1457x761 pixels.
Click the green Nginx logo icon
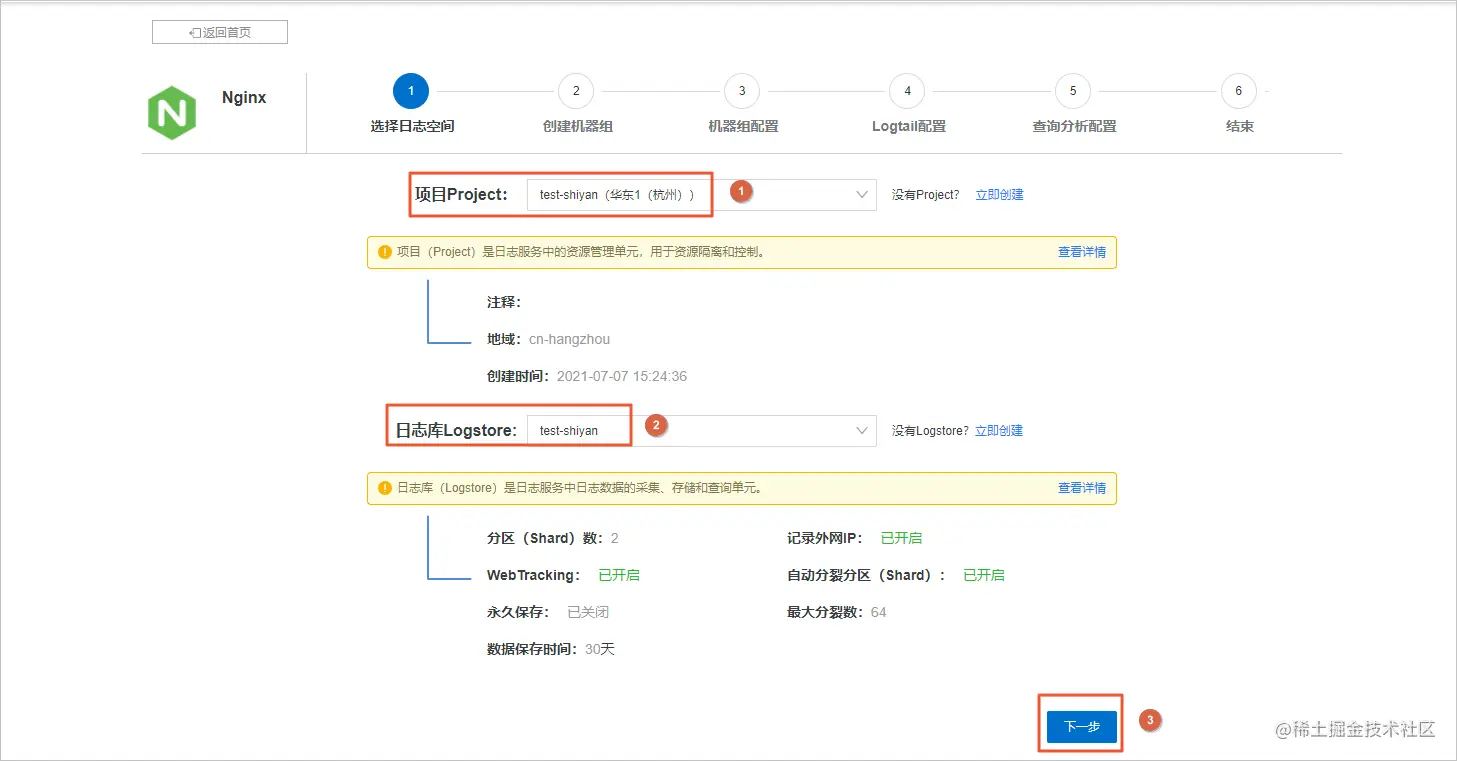coord(172,112)
